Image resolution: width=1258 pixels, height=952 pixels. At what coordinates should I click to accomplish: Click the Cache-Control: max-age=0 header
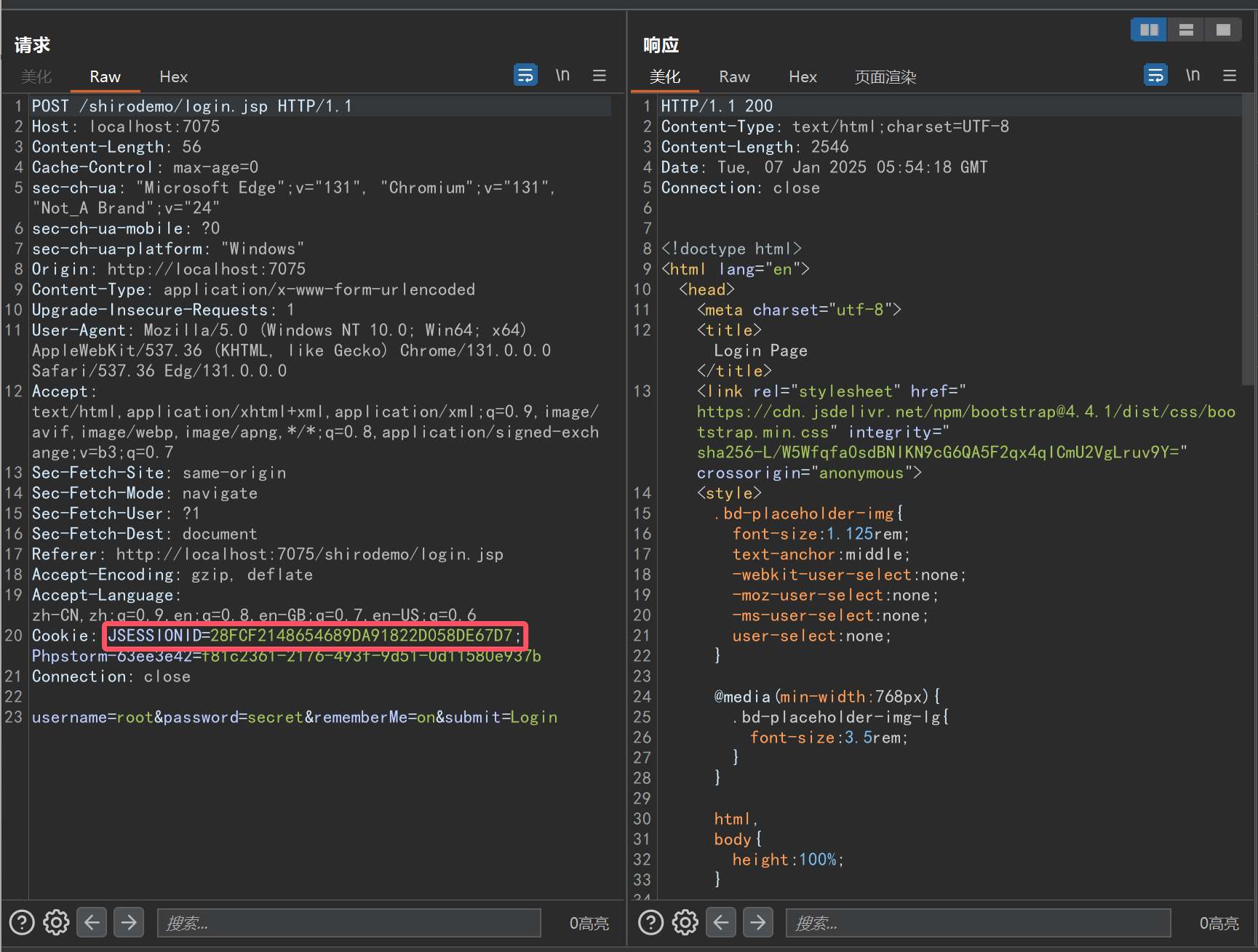[x=145, y=167]
